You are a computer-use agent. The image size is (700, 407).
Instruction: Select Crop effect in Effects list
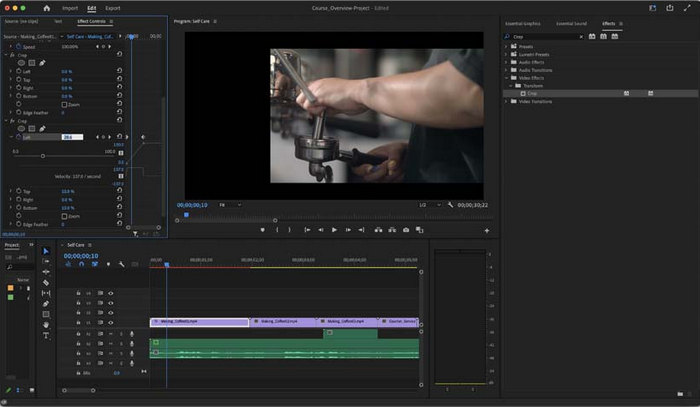(x=600, y=93)
